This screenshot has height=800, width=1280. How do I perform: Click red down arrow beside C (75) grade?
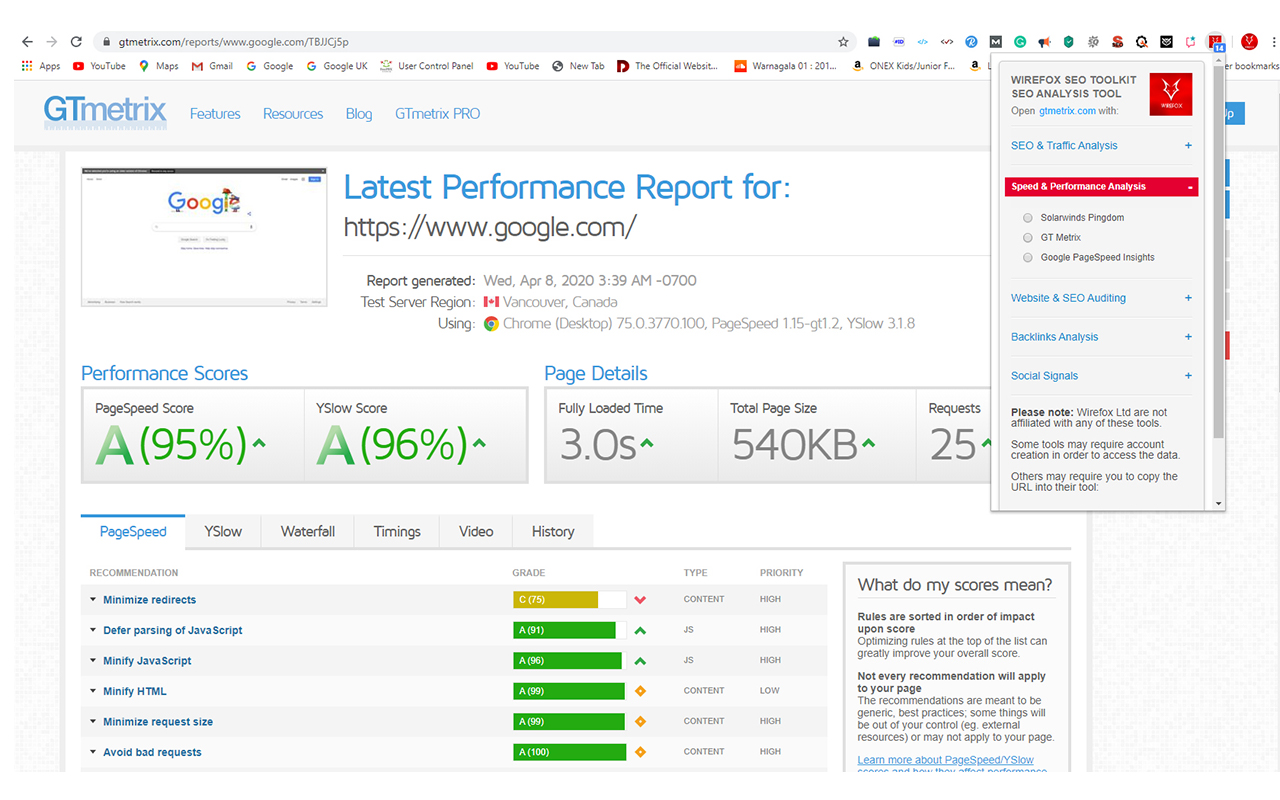(640, 600)
